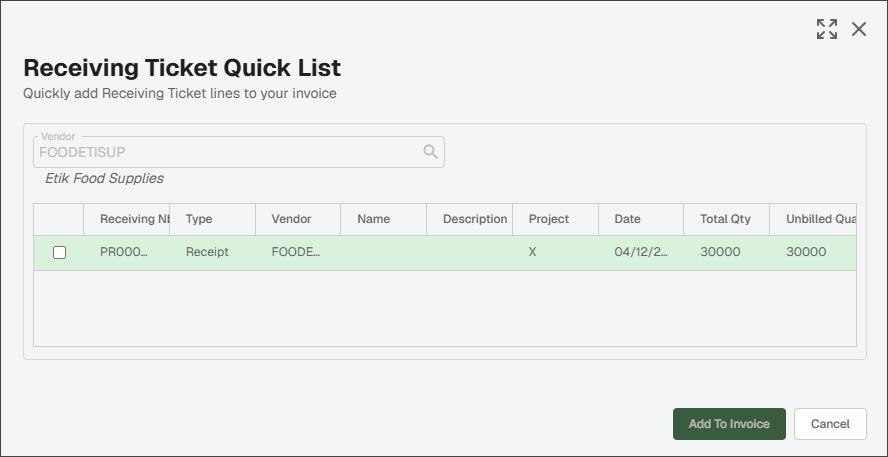888x457 pixels.
Task: Click the Name column header
Action: tap(383, 219)
